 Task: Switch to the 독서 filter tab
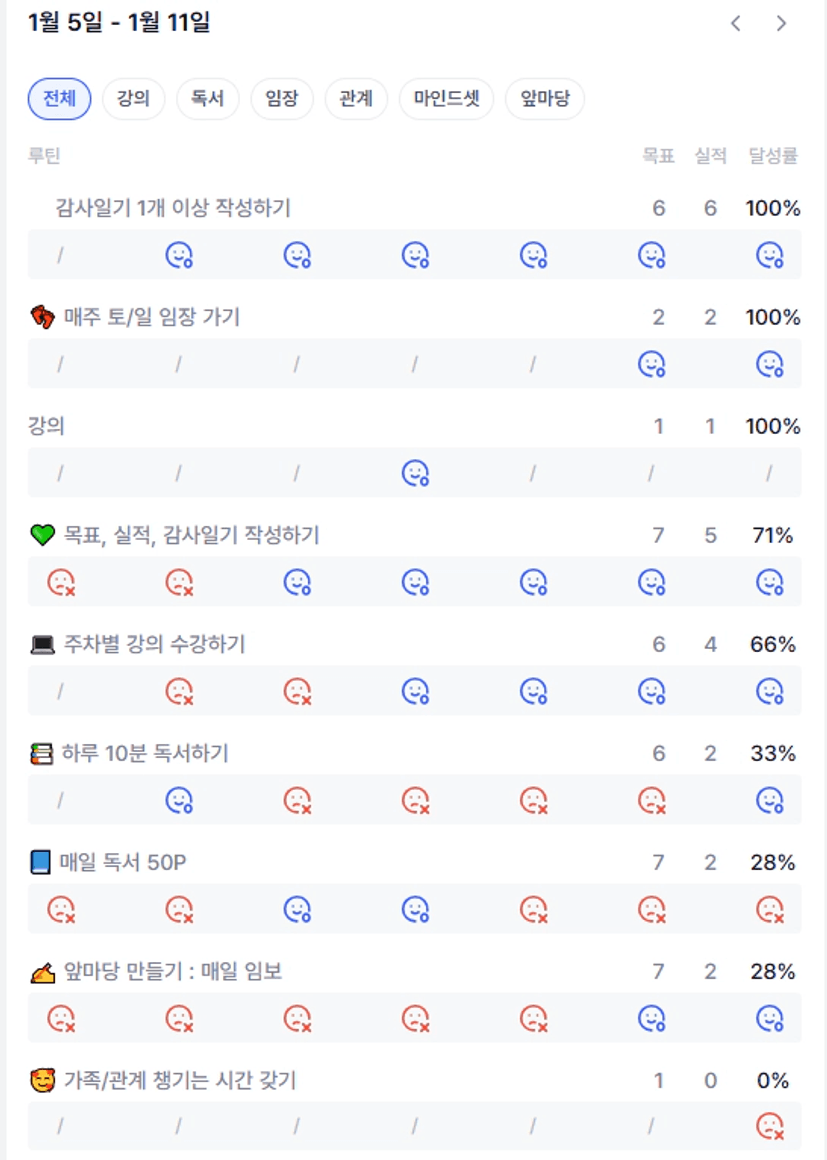(x=207, y=99)
